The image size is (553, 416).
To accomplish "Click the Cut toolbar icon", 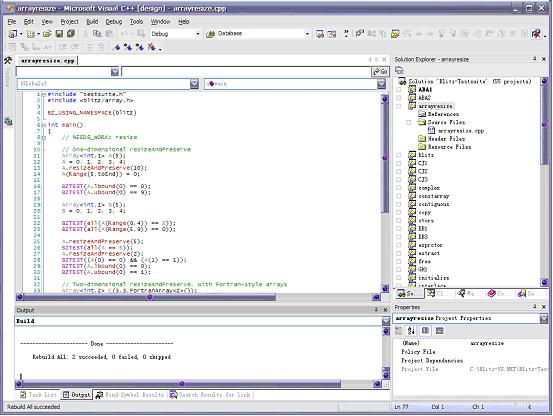I will 86,34.
